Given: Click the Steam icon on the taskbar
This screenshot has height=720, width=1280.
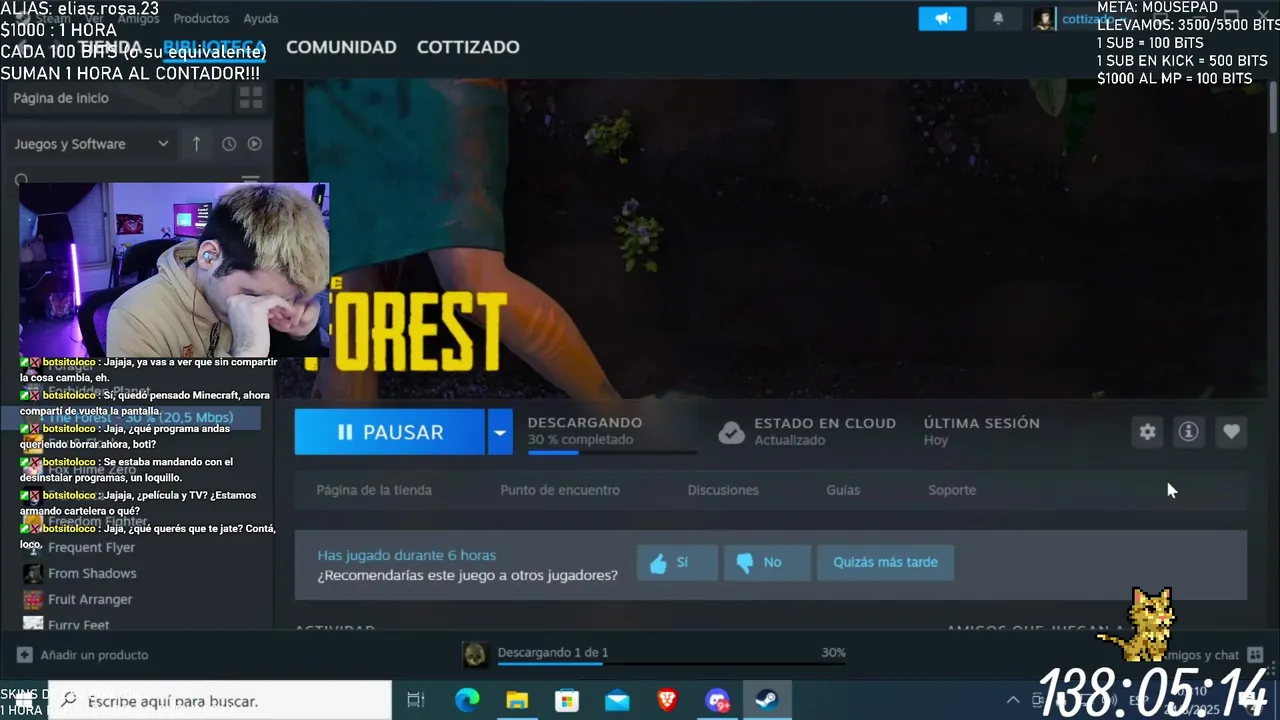Looking at the screenshot, I should tap(767, 701).
